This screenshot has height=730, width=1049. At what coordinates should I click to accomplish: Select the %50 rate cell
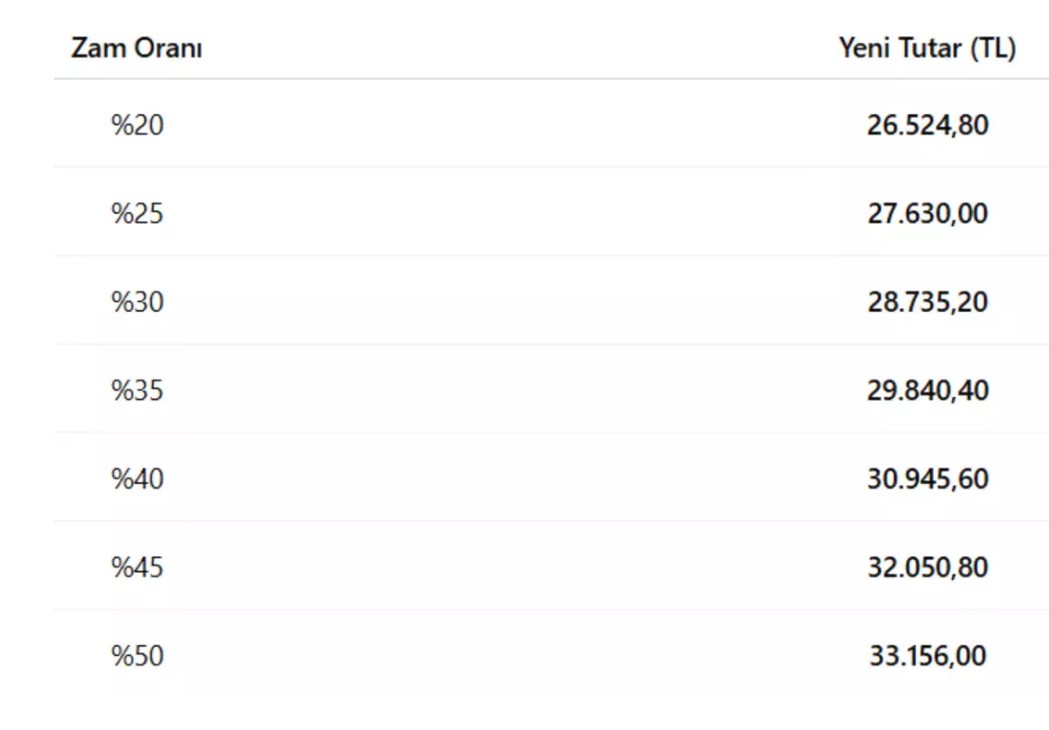(x=137, y=656)
